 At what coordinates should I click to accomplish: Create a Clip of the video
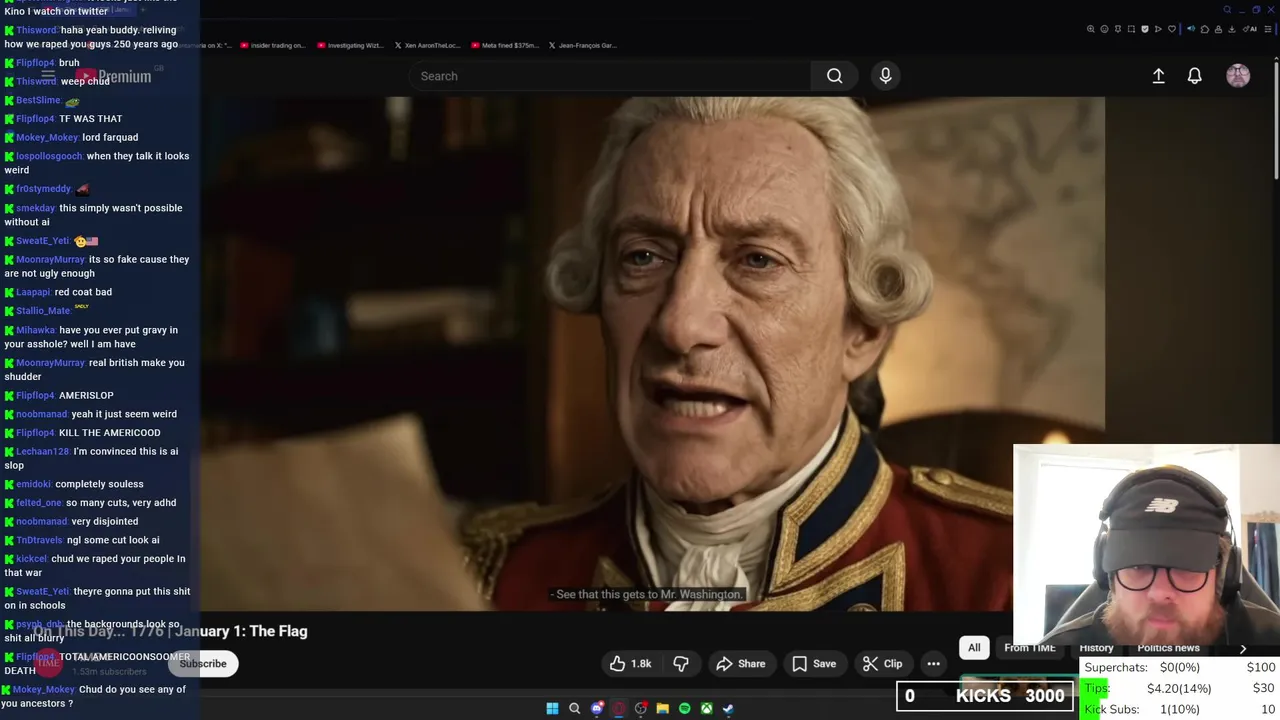[x=882, y=664]
